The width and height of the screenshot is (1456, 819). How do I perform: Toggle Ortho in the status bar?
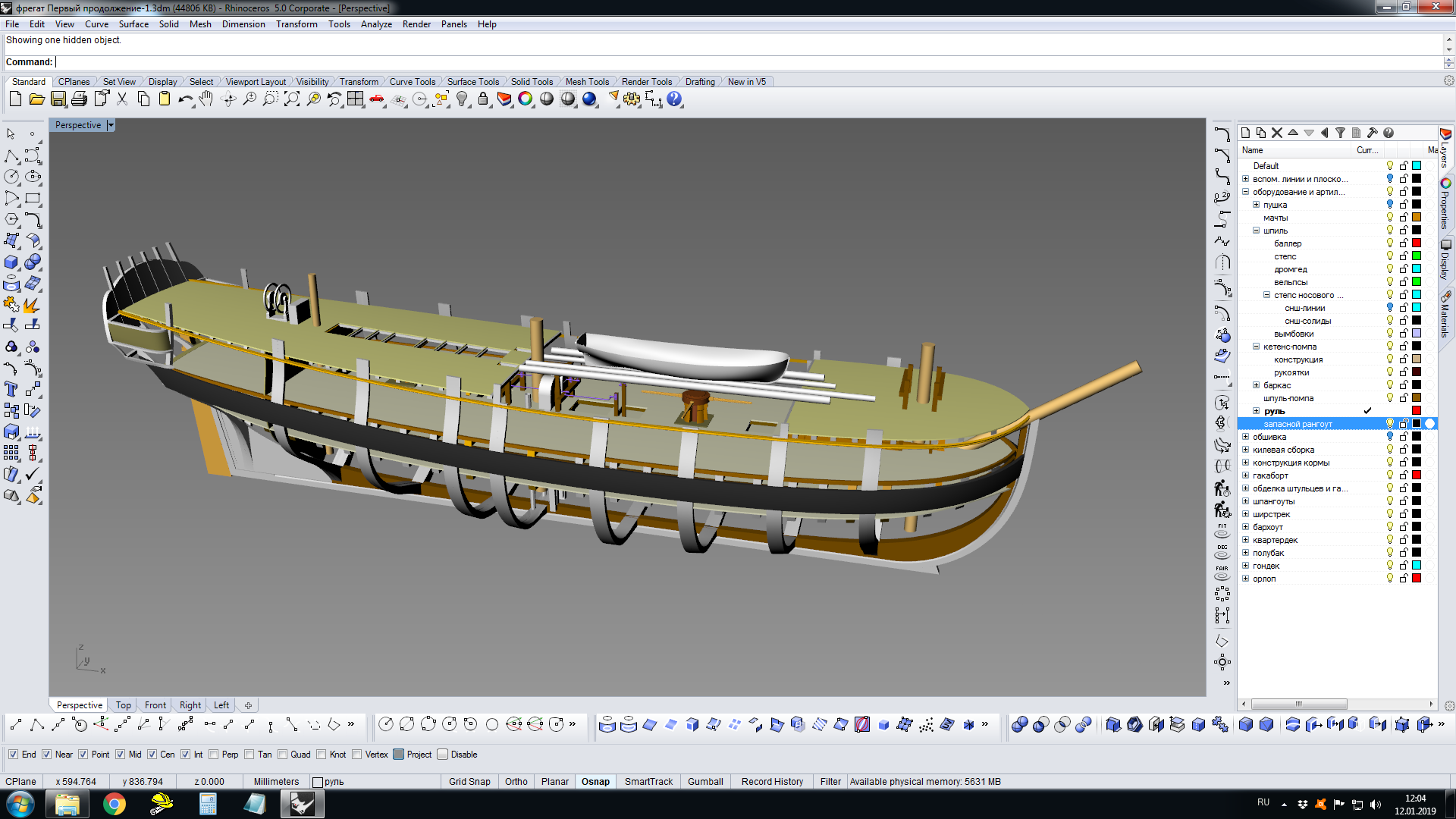pyautogui.click(x=516, y=782)
